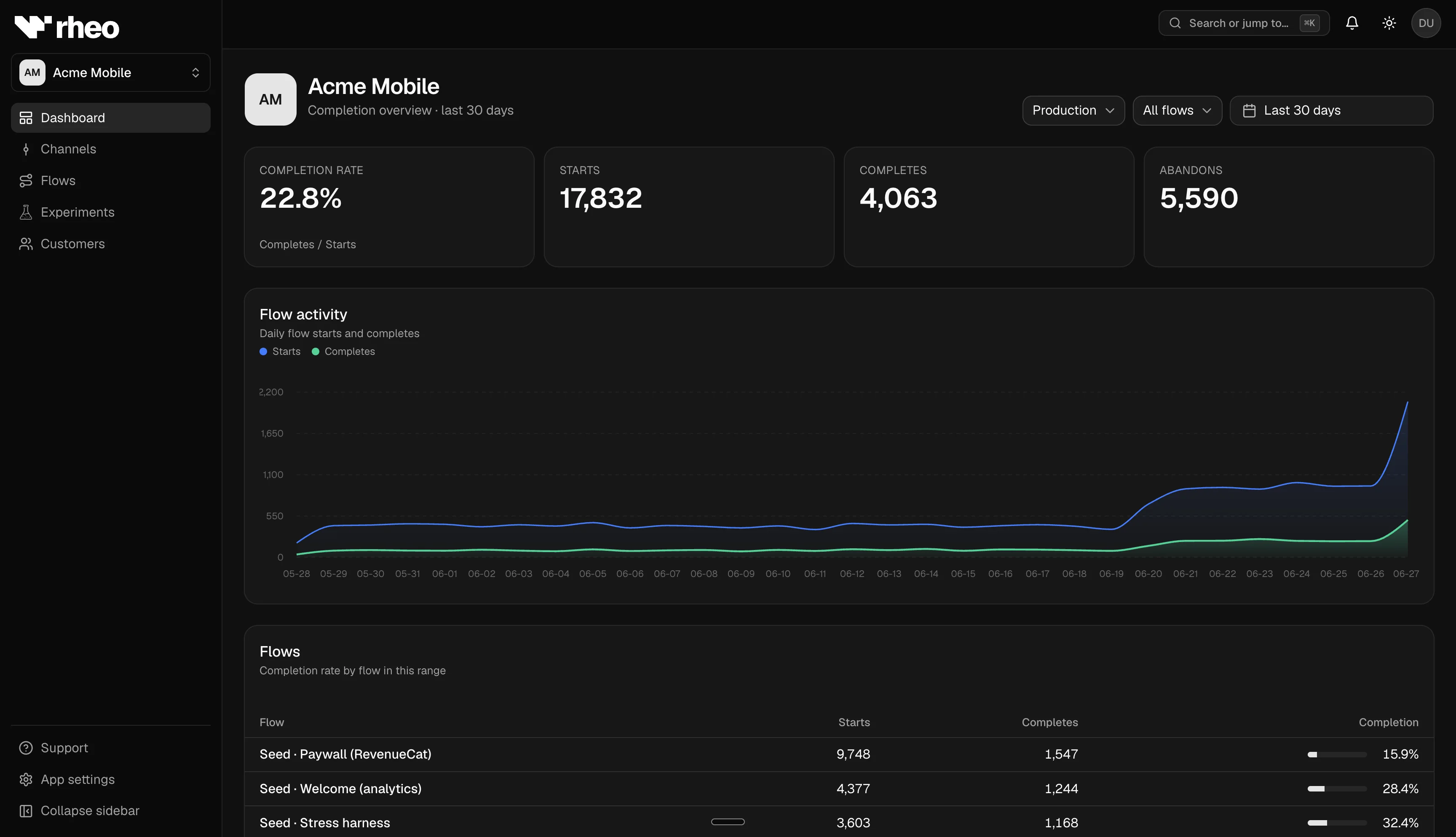Click the ⌘K shortcut badge
The width and height of the screenshot is (1456, 837).
1309,23
